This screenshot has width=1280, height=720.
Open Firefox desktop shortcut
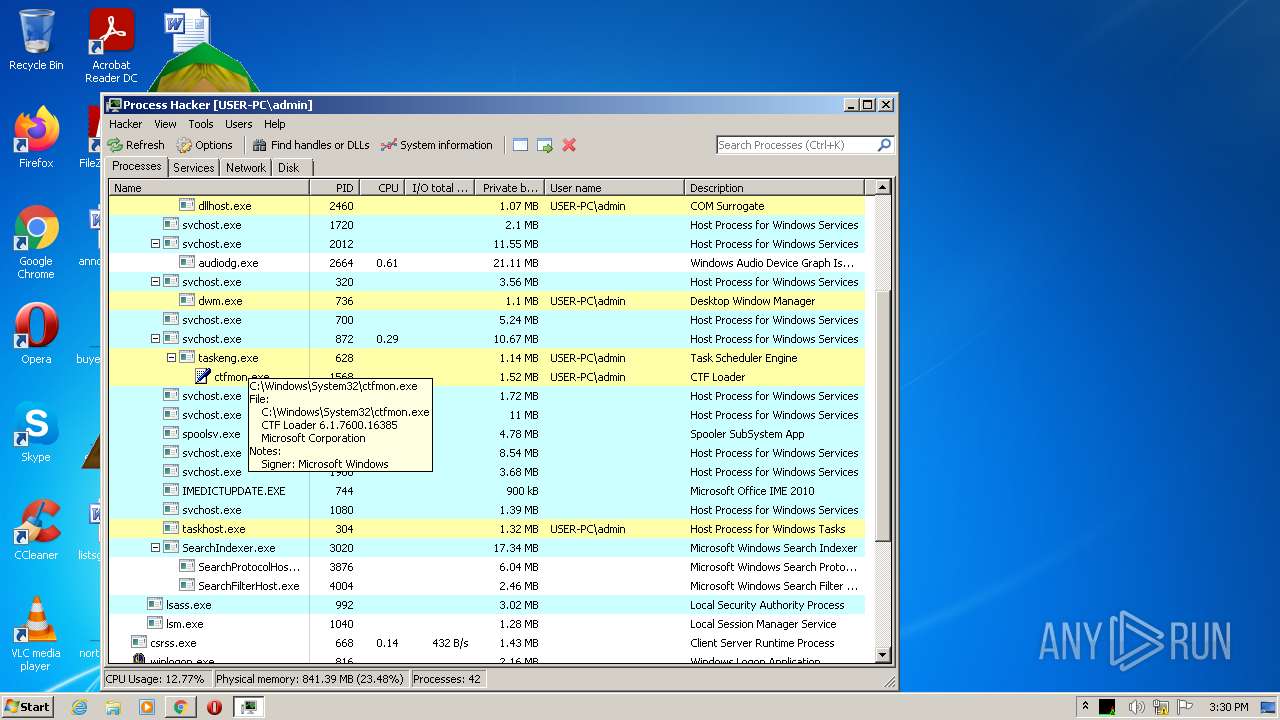coord(36,138)
